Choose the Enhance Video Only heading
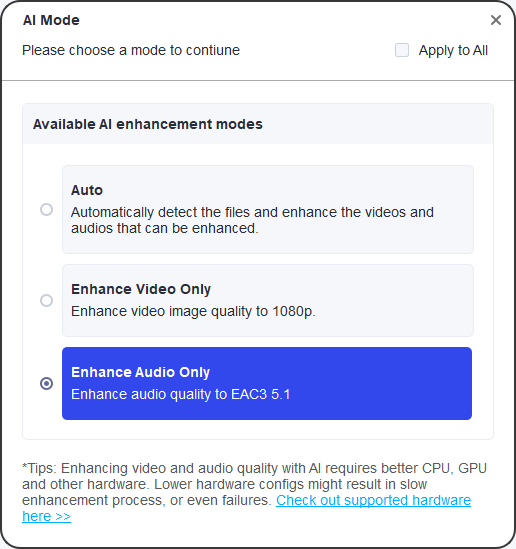This screenshot has height=549, width=516. [141, 289]
